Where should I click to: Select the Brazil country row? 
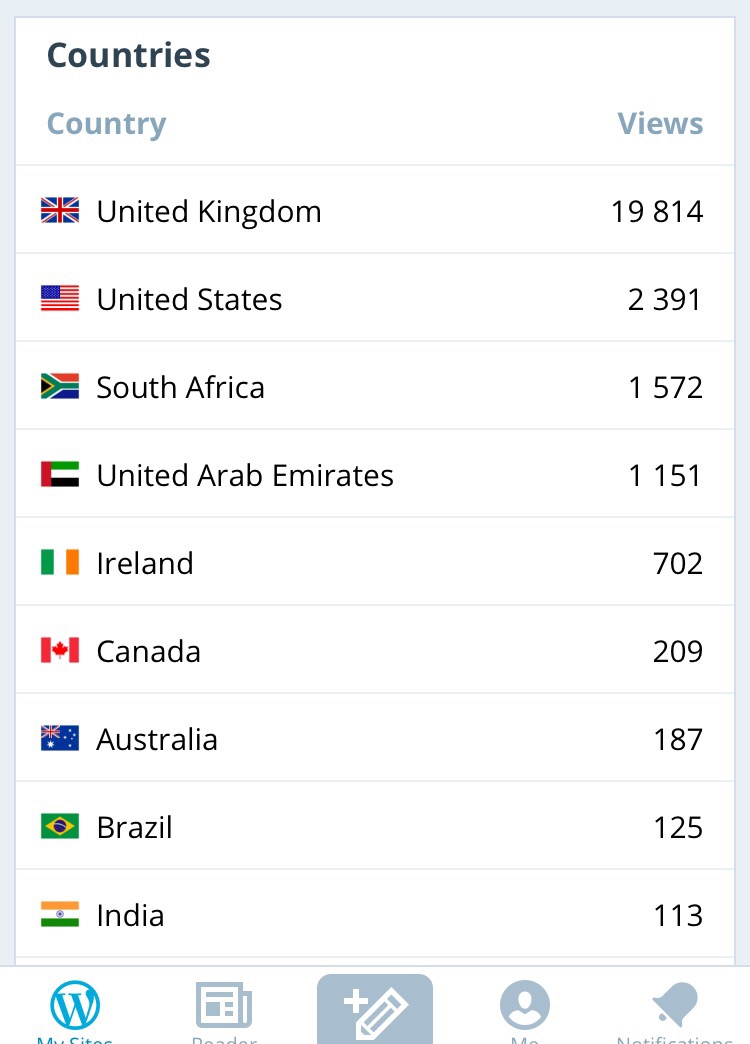pyautogui.click(x=375, y=827)
